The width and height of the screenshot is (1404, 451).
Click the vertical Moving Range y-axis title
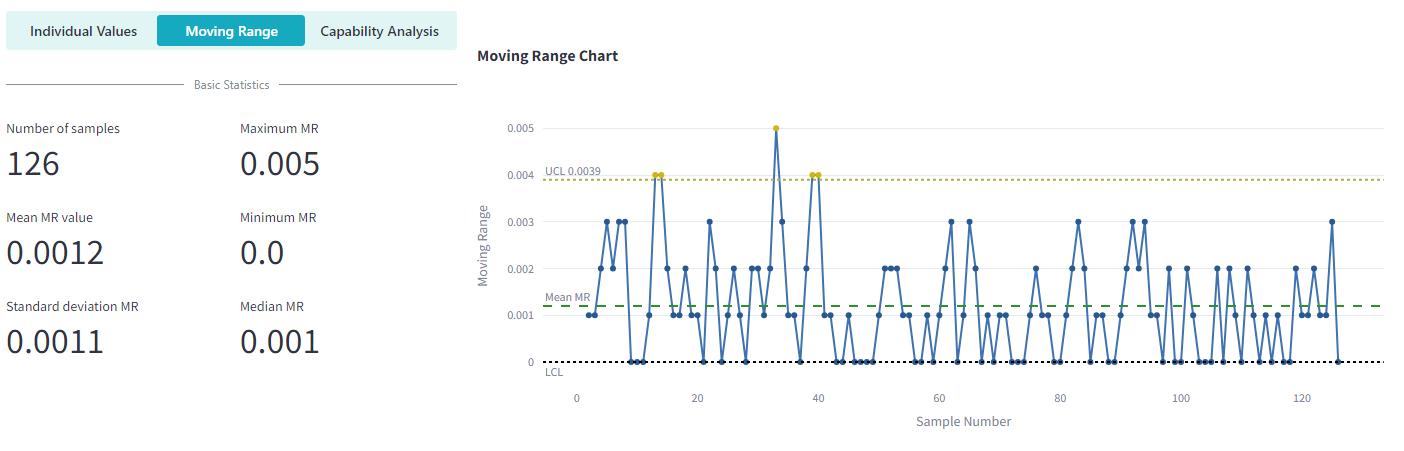(x=484, y=245)
